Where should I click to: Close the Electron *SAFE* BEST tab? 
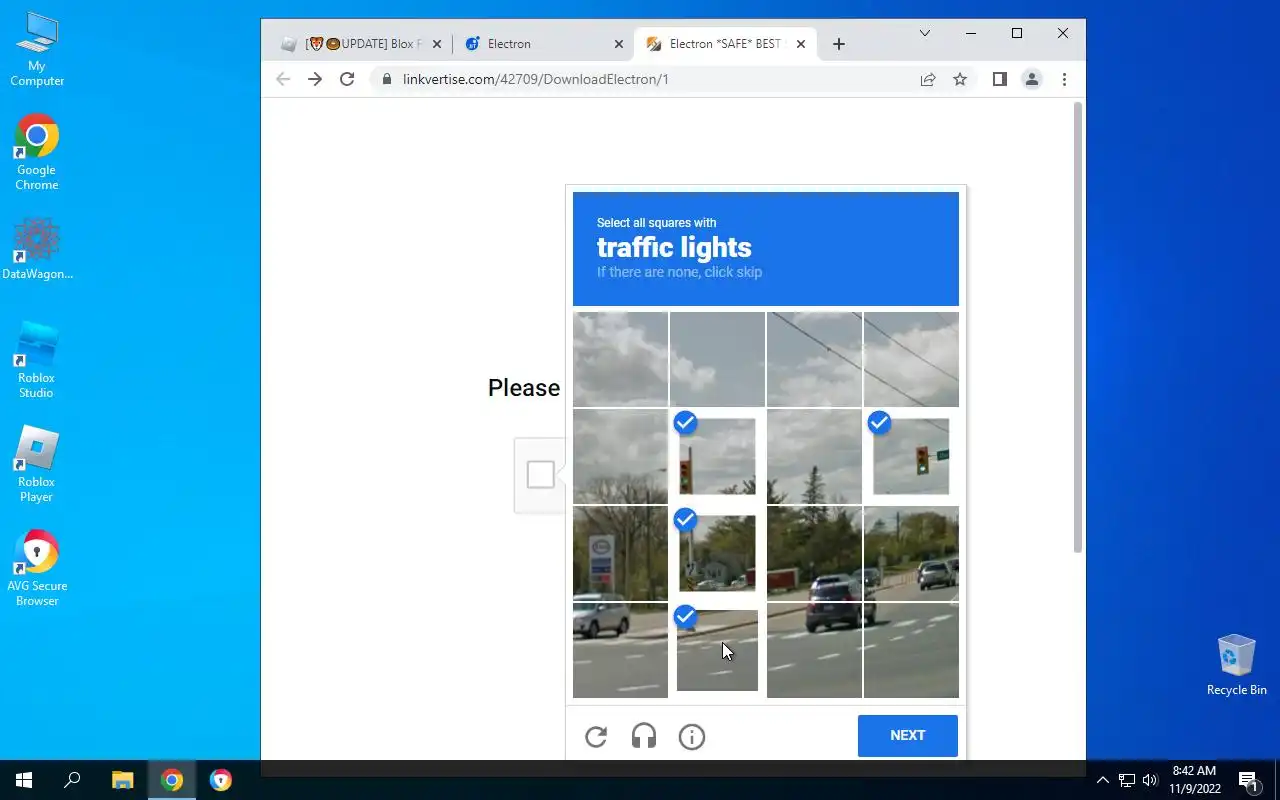(800, 44)
